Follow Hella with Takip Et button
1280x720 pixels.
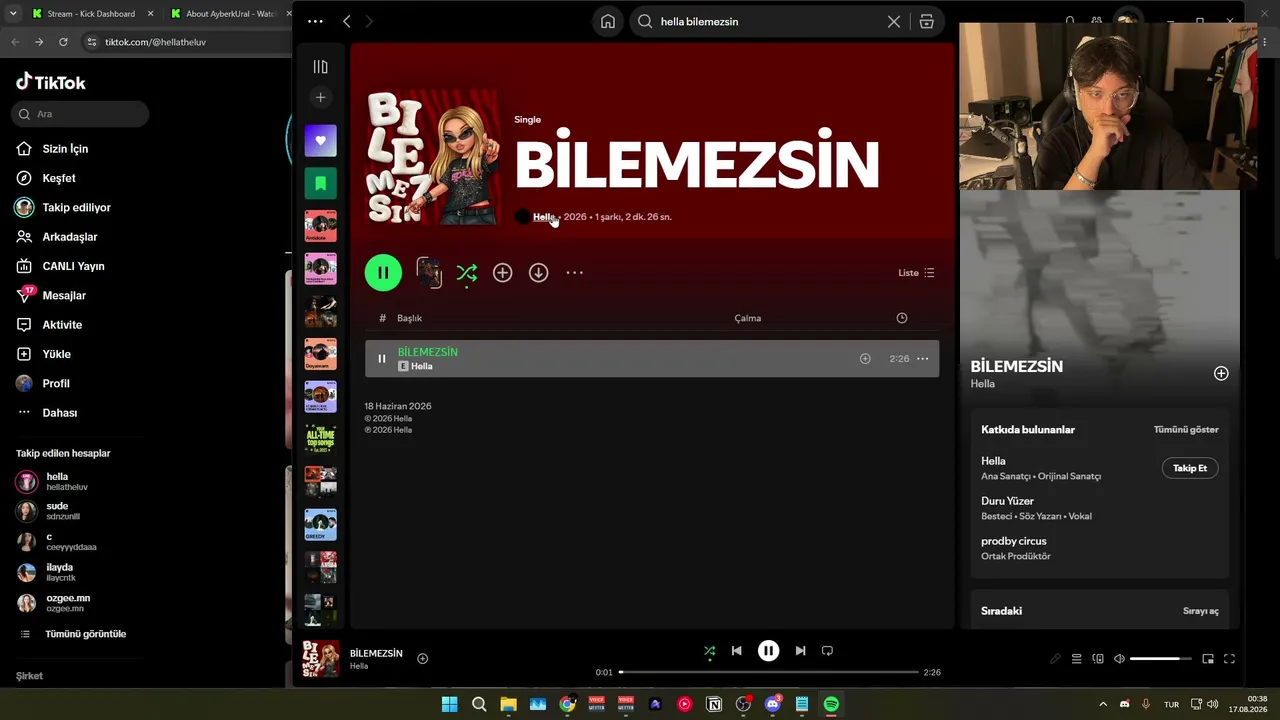(x=1190, y=468)
